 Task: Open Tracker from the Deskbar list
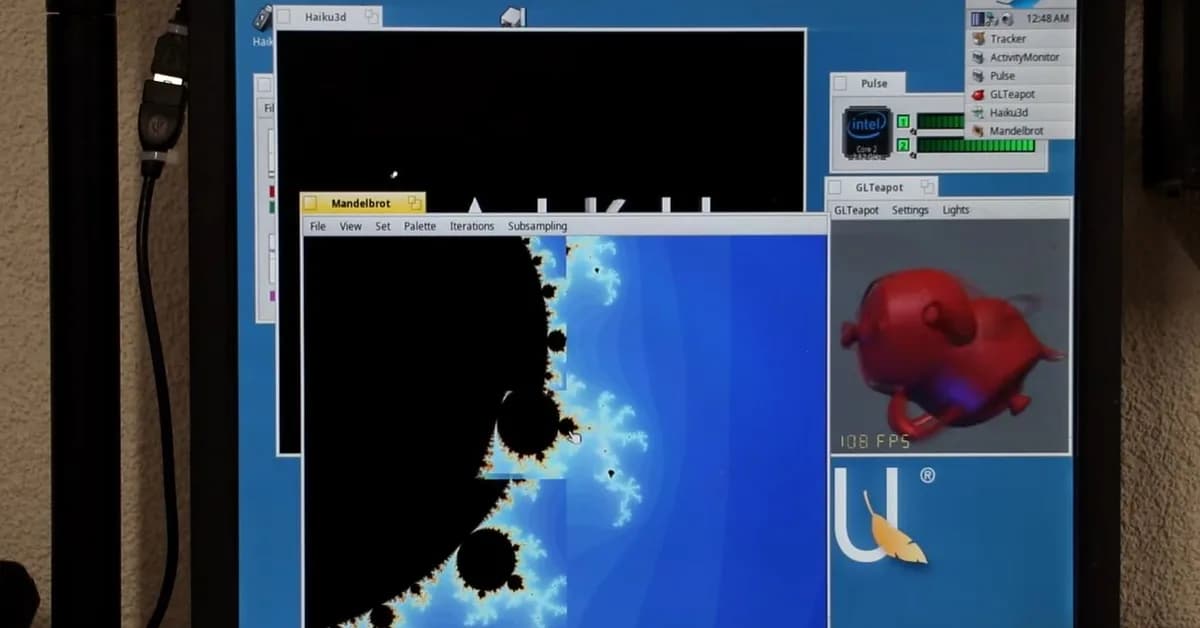click(1008, 39)
